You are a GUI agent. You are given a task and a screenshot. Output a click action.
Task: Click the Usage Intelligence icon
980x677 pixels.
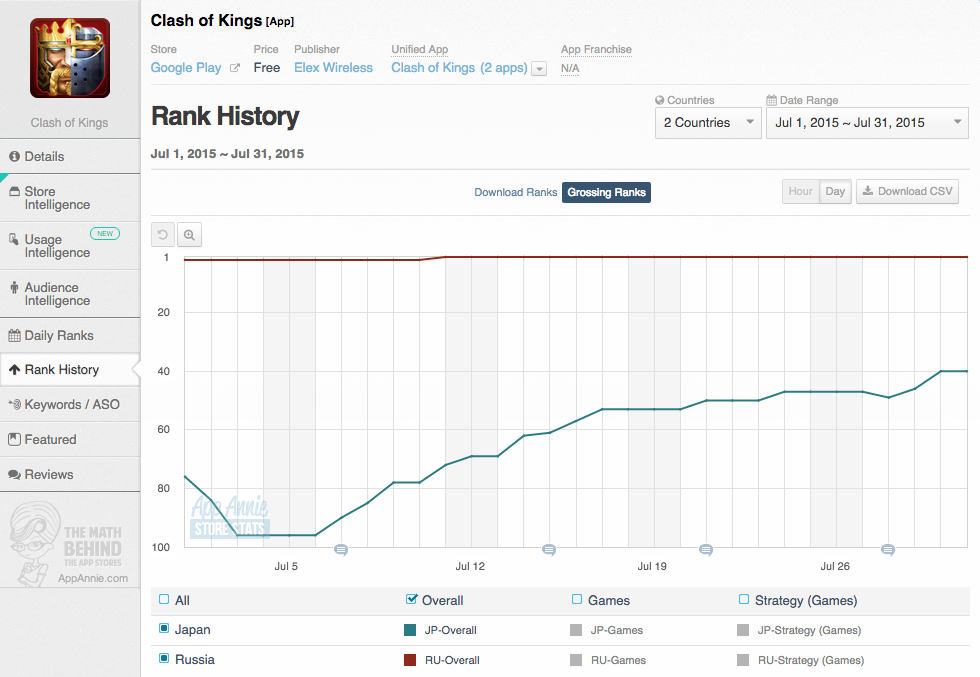coord(14,239)
